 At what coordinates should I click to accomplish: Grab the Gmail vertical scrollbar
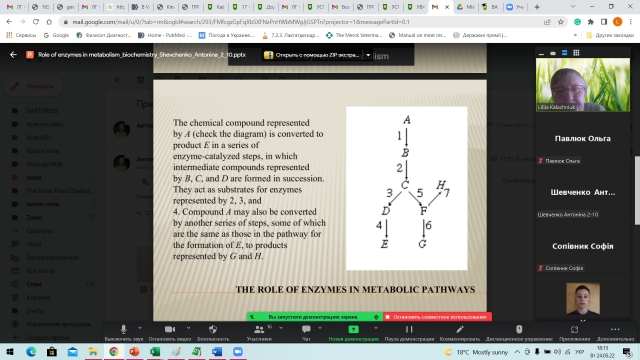[637, 190]
